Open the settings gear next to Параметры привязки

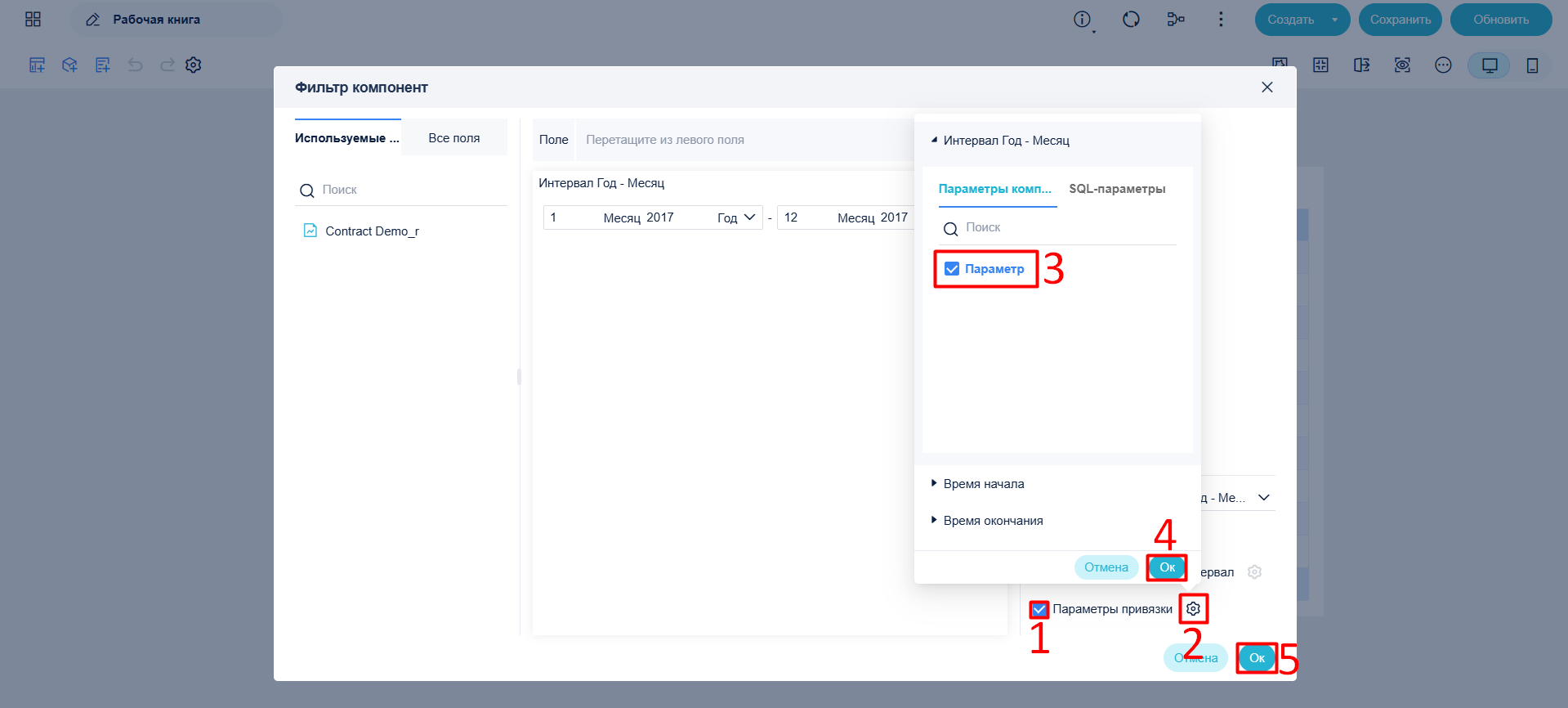(x=1193, y=609)
